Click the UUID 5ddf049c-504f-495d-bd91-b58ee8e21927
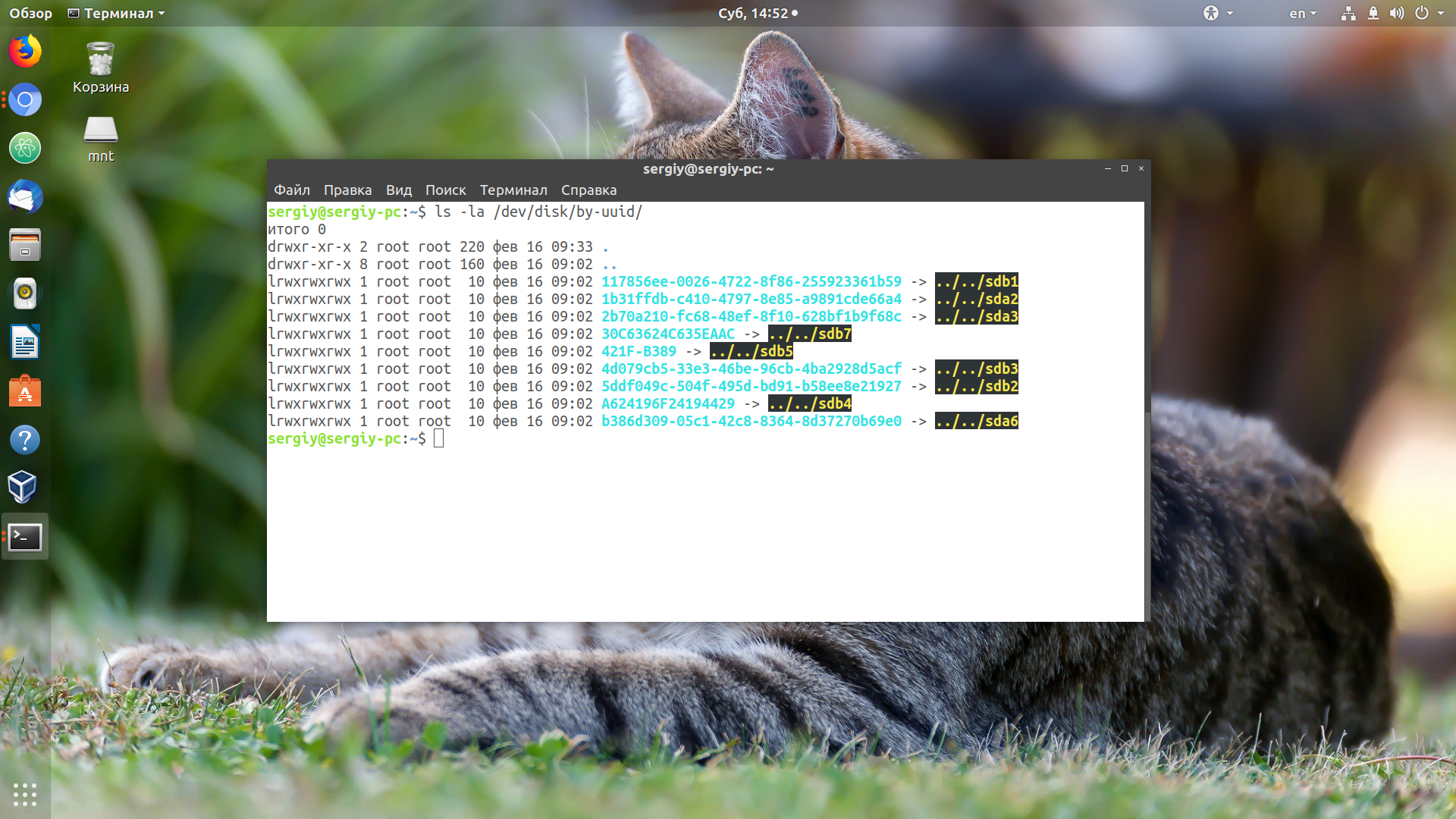 [x=752, y=386]
